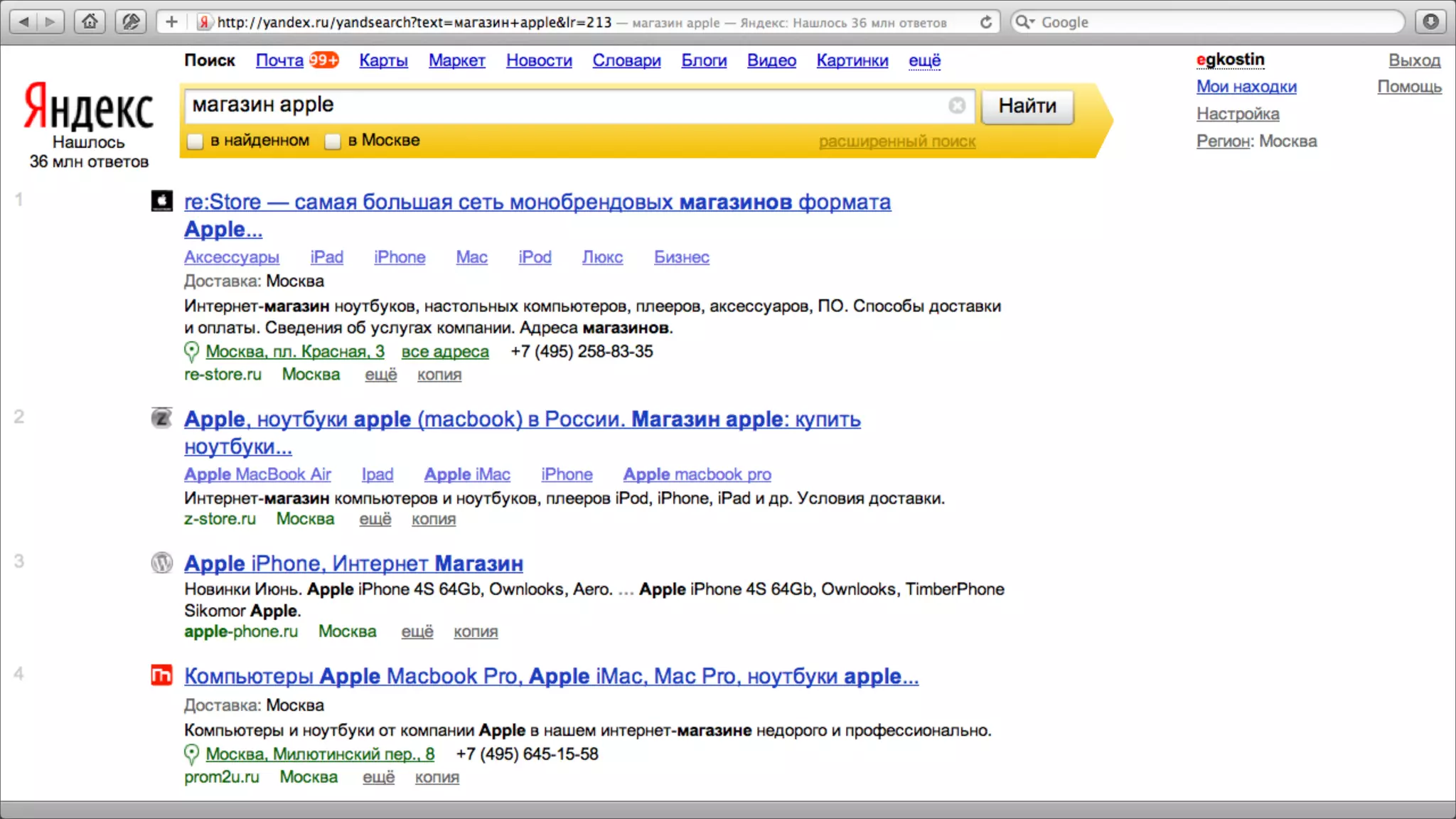Viewport: 1456px width, 819px height.
Task: Clear search text with the X icon
Action: click(x=957, y=105)
